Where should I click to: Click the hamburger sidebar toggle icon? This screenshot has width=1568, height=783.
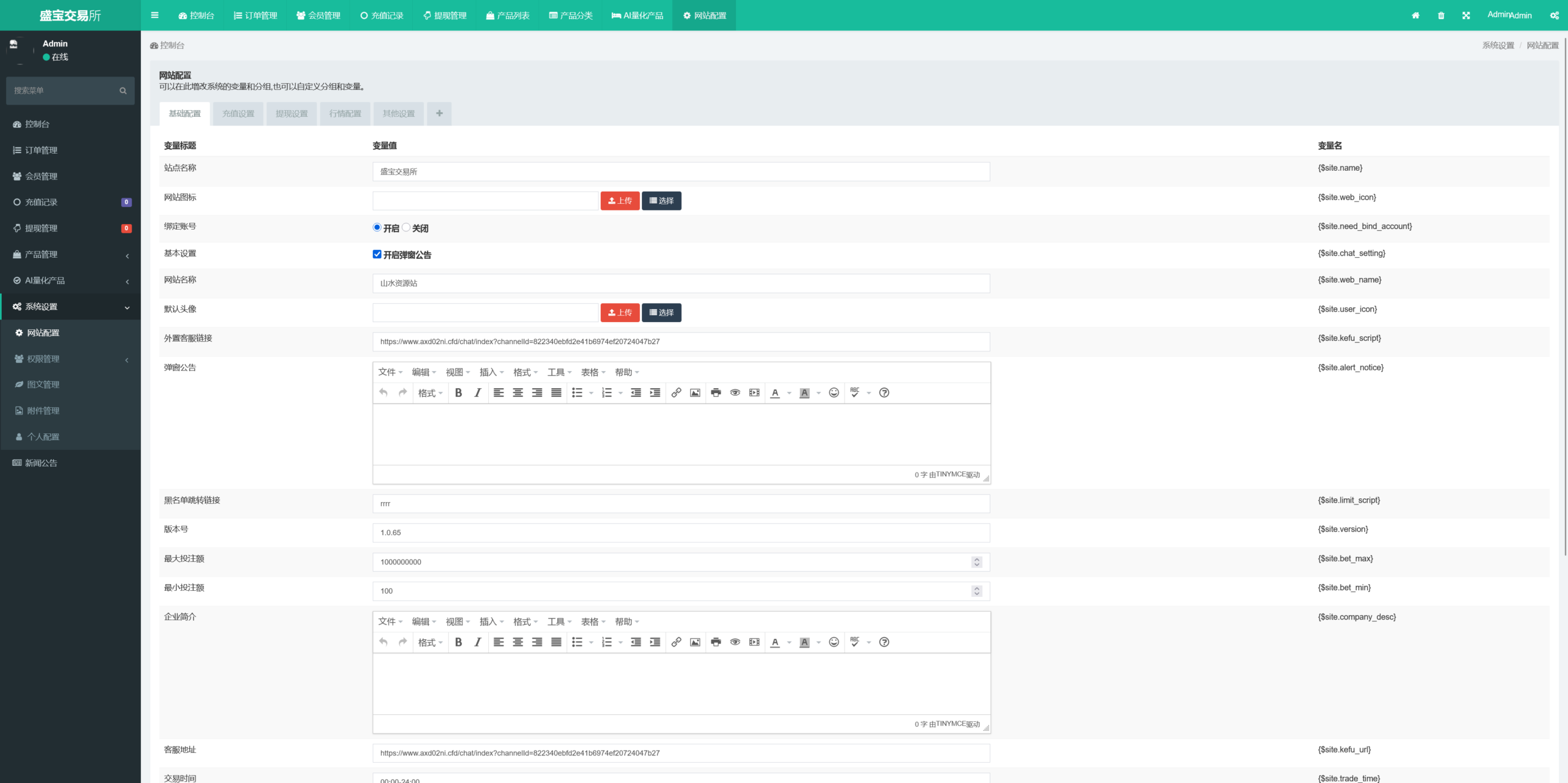tap(154, 15)
